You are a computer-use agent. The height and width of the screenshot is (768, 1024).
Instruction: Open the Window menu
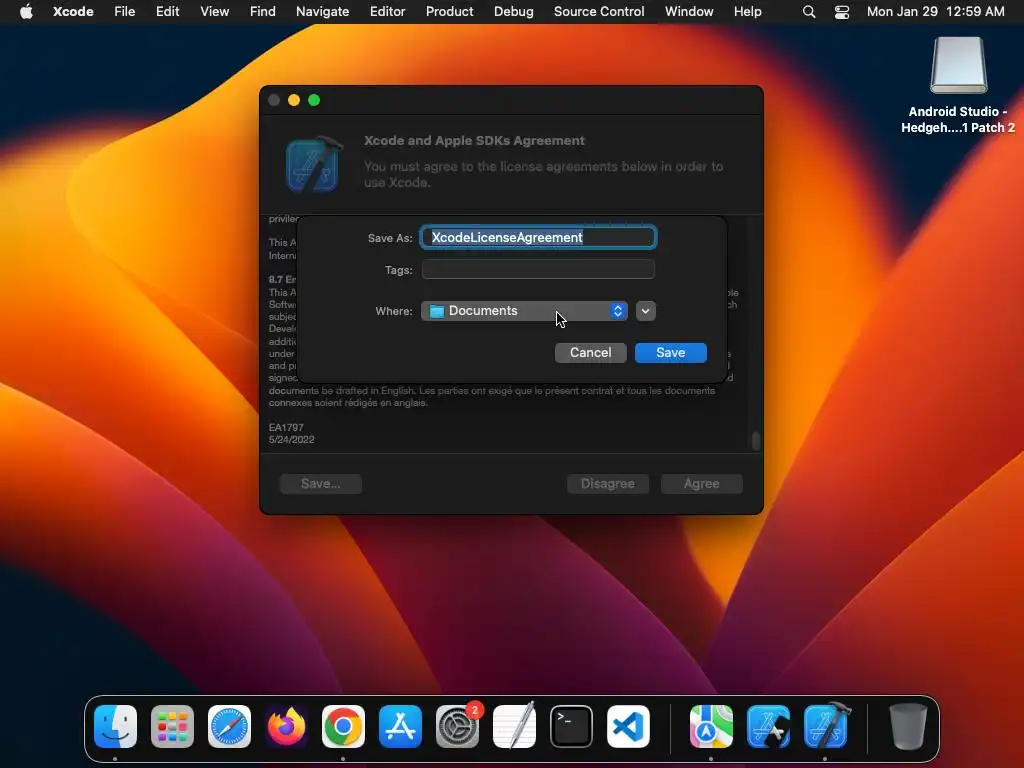[689, 12]
